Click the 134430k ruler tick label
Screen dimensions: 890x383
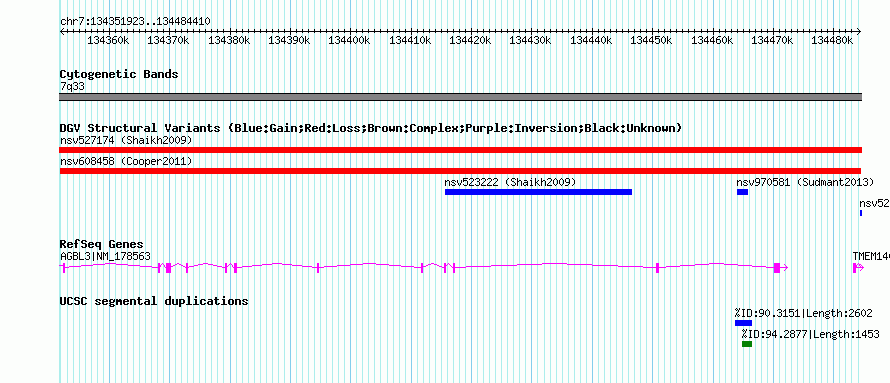(531, 41)
